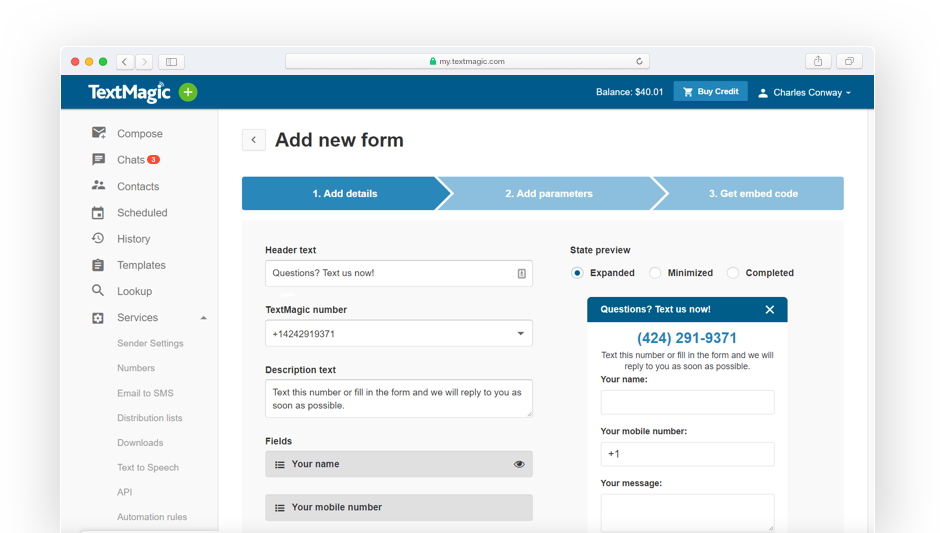Viewport: 940px width, 533px height.
Task: Click the green plus icon beside TextMagic logo
Action: (188, 92)
